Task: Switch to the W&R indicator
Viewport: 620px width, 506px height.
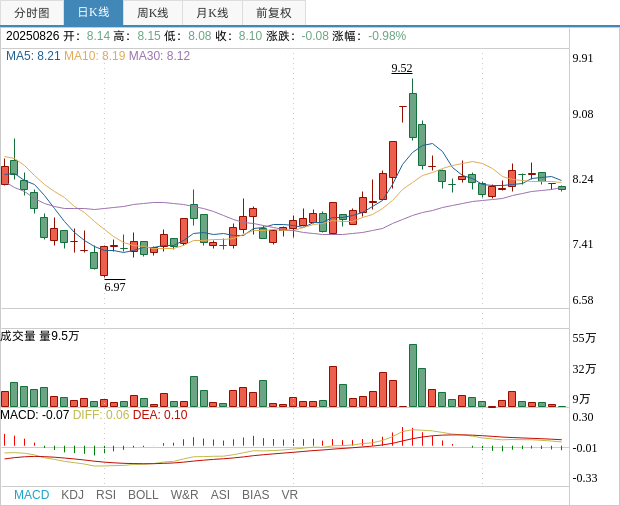Action: 184,495
